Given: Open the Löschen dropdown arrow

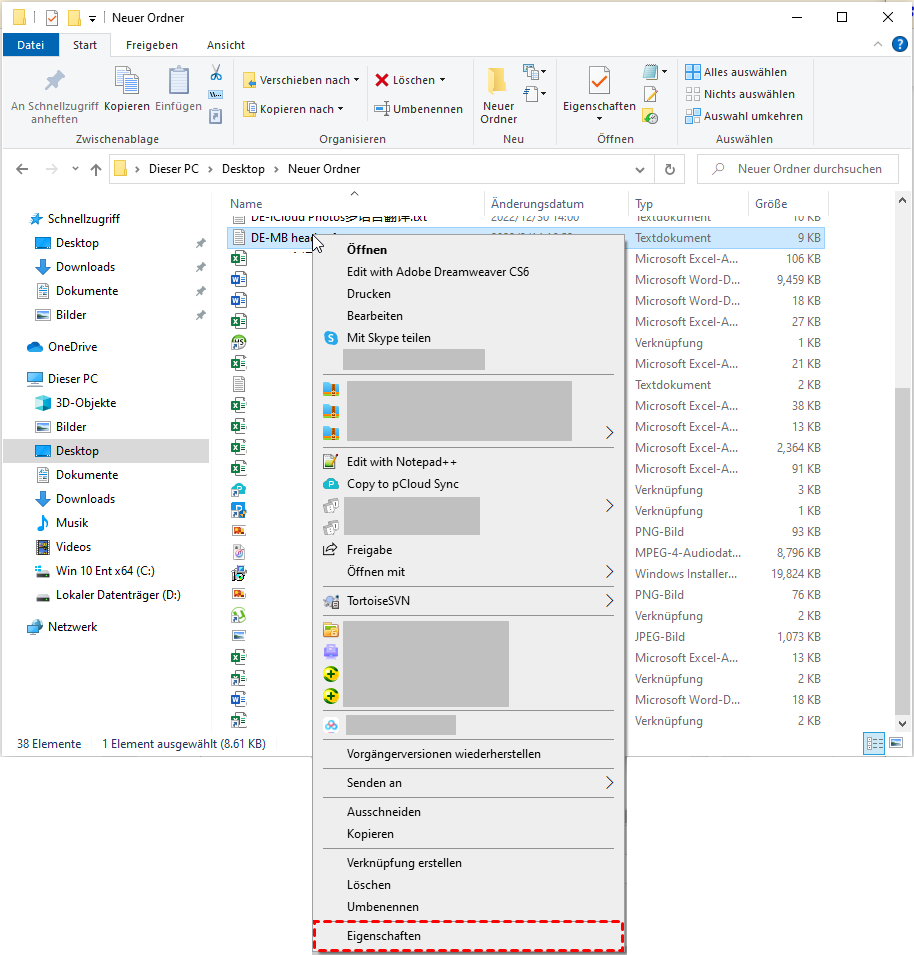Looking at the screenshot, I should coord(443,80).
